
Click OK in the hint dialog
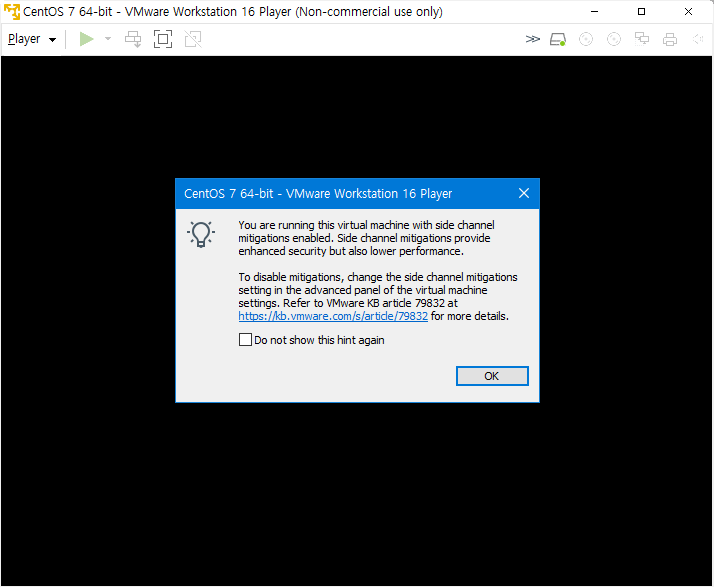coord(492,376)
